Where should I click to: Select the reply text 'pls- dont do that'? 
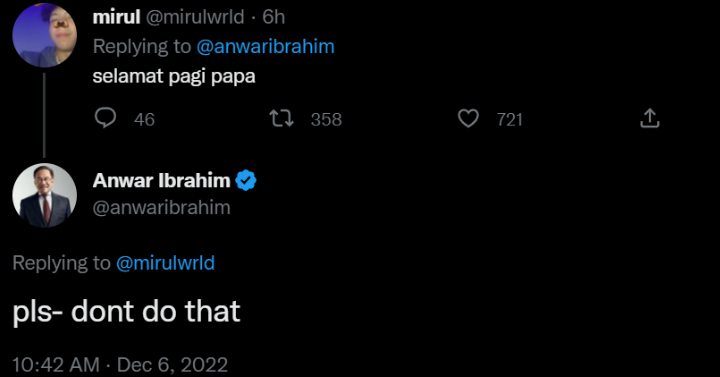pos(126,312)
